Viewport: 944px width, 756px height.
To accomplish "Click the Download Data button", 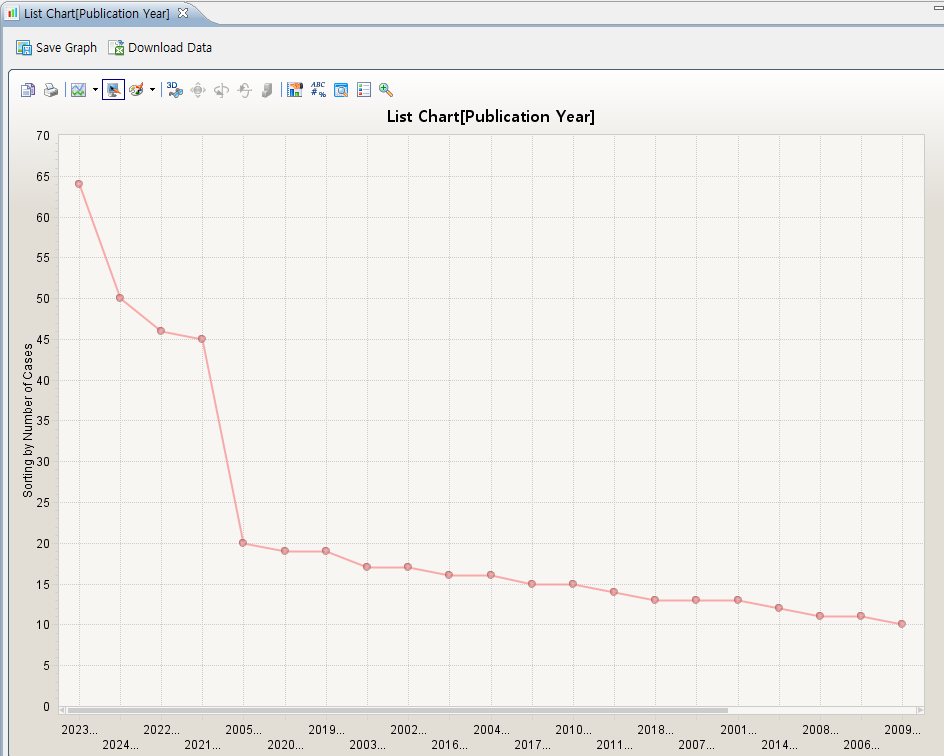I will tap(160, 47).
